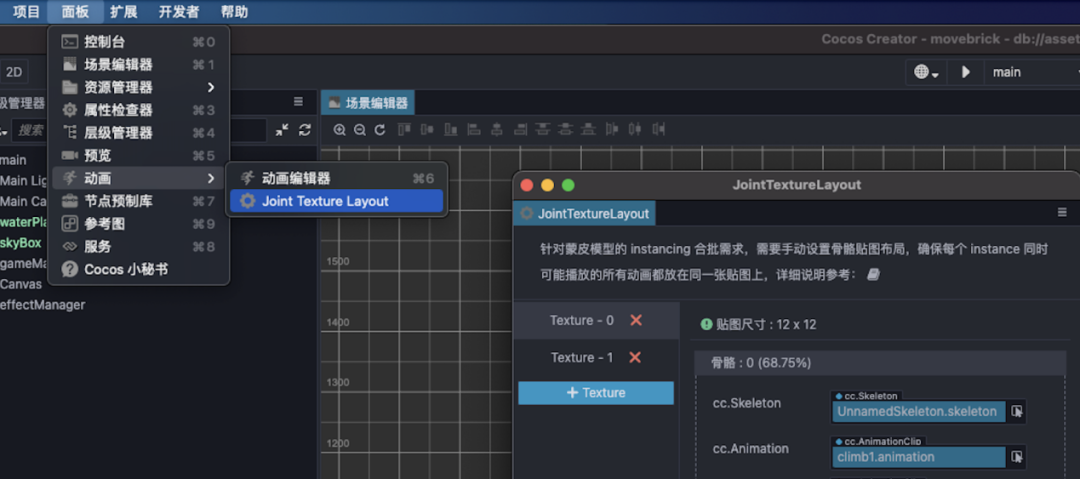Remove Texture - 0 with red X
Image resolution: width=1080 pixels, height=479 pixels.
click(636, 320)
